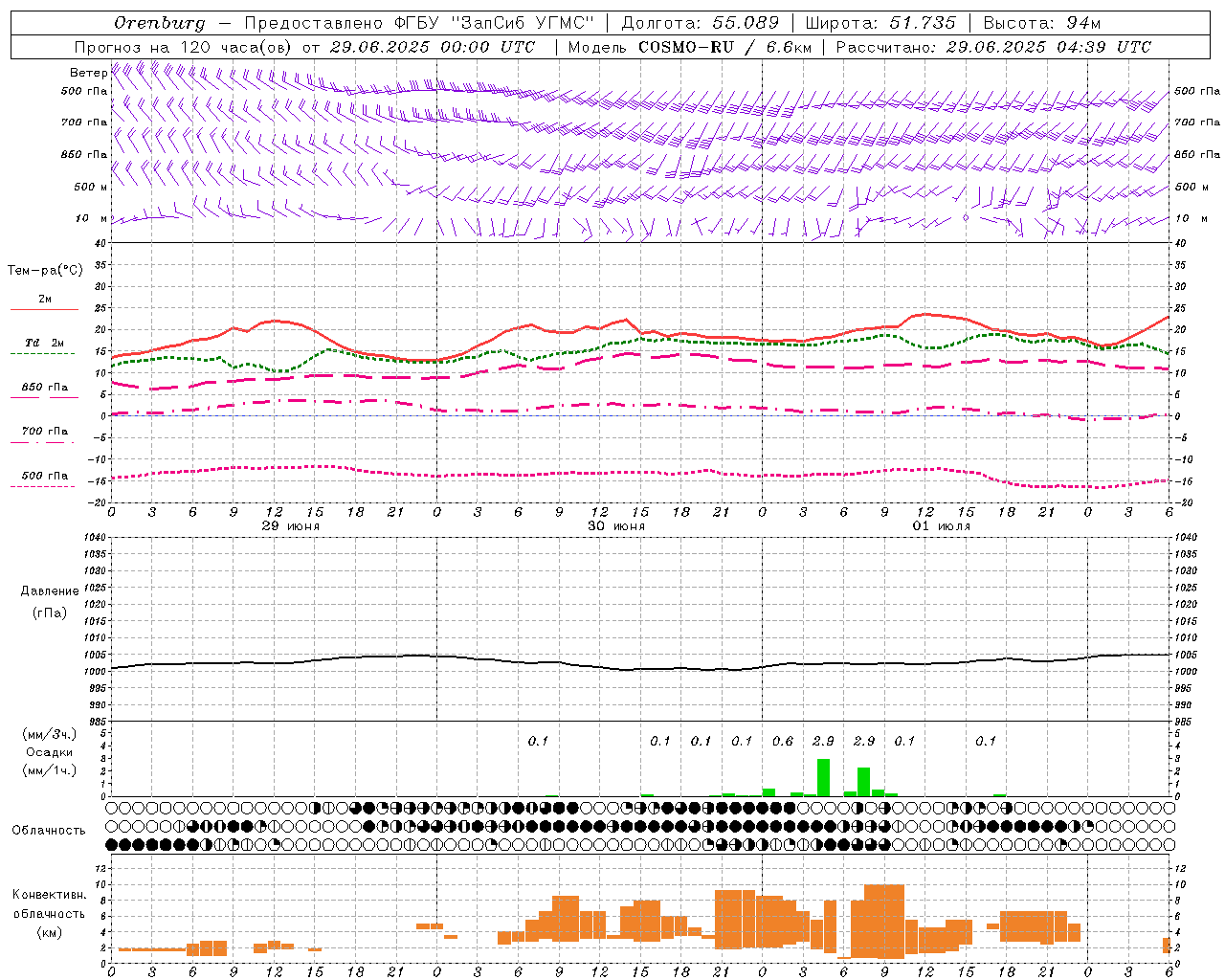
Task: Click the 0.6 precipitation amount
Action: point(783,741)
